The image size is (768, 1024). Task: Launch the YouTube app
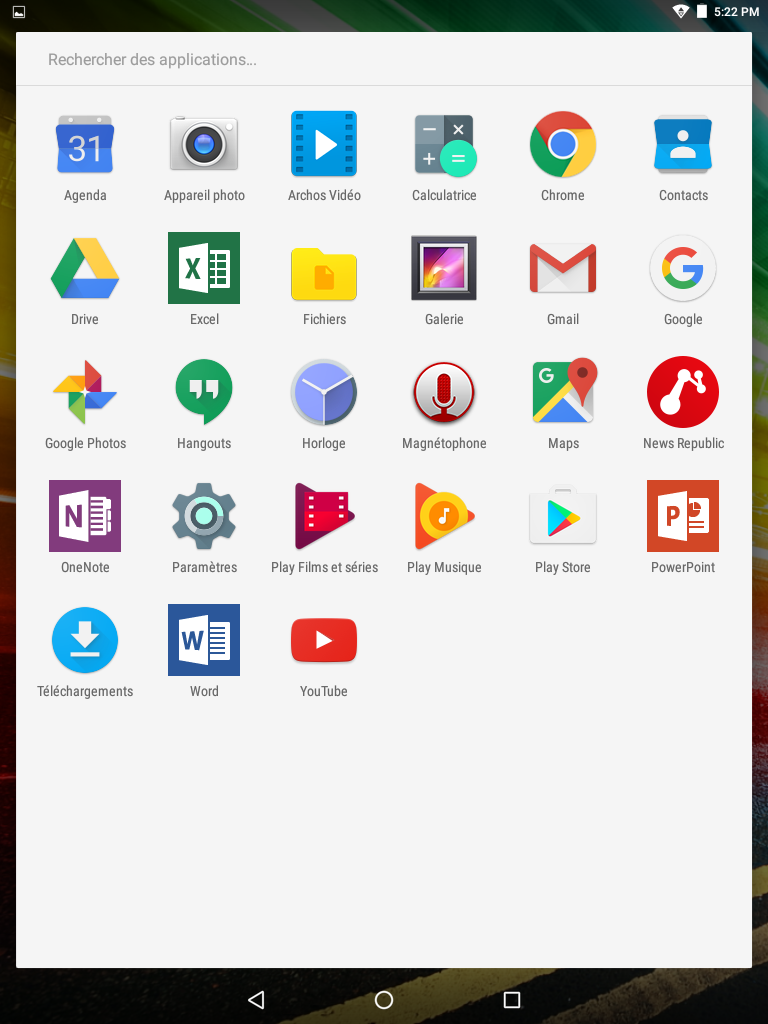coord(324,641)
